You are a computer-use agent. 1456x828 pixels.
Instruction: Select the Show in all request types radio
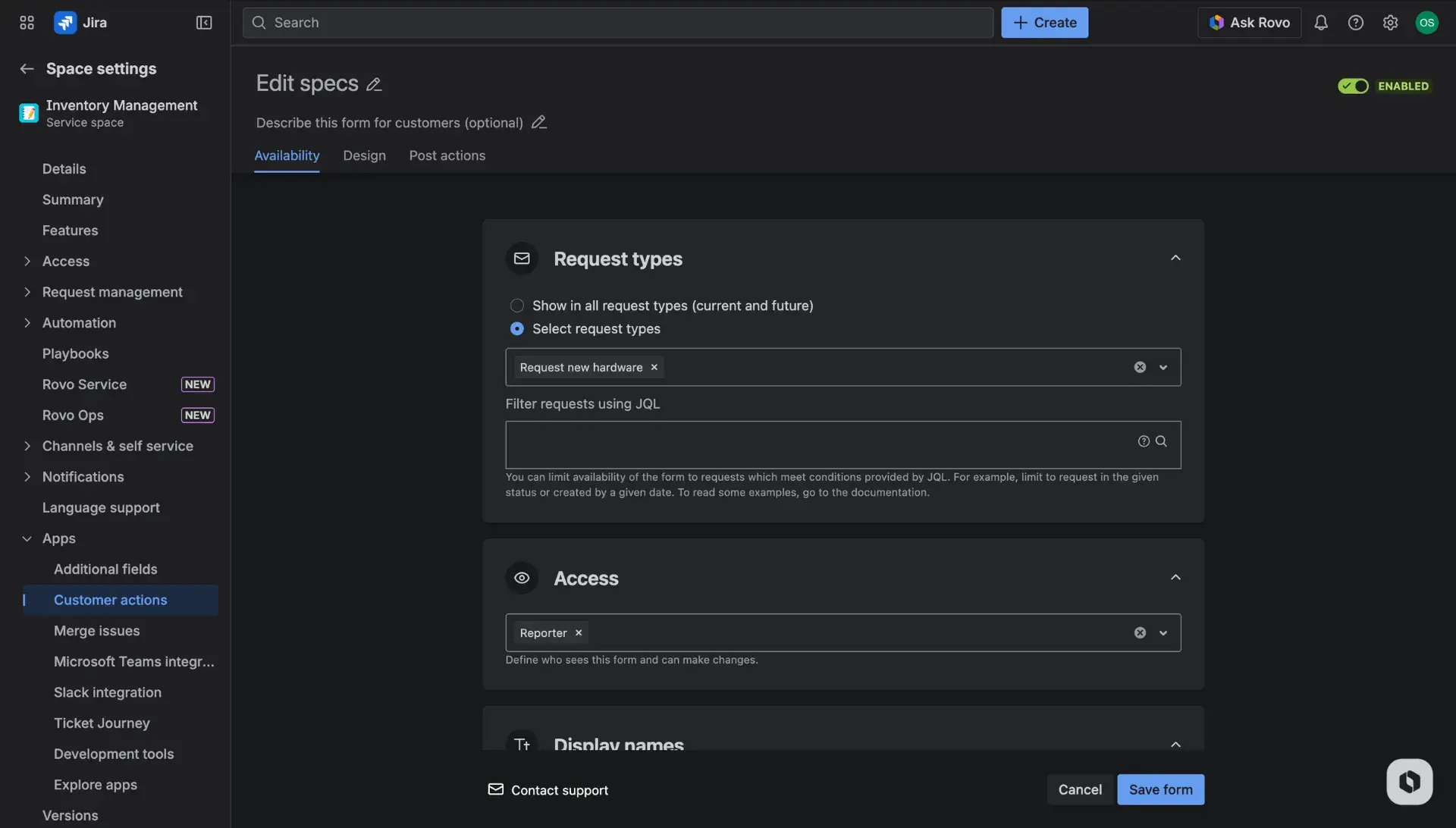click(516, 305)
